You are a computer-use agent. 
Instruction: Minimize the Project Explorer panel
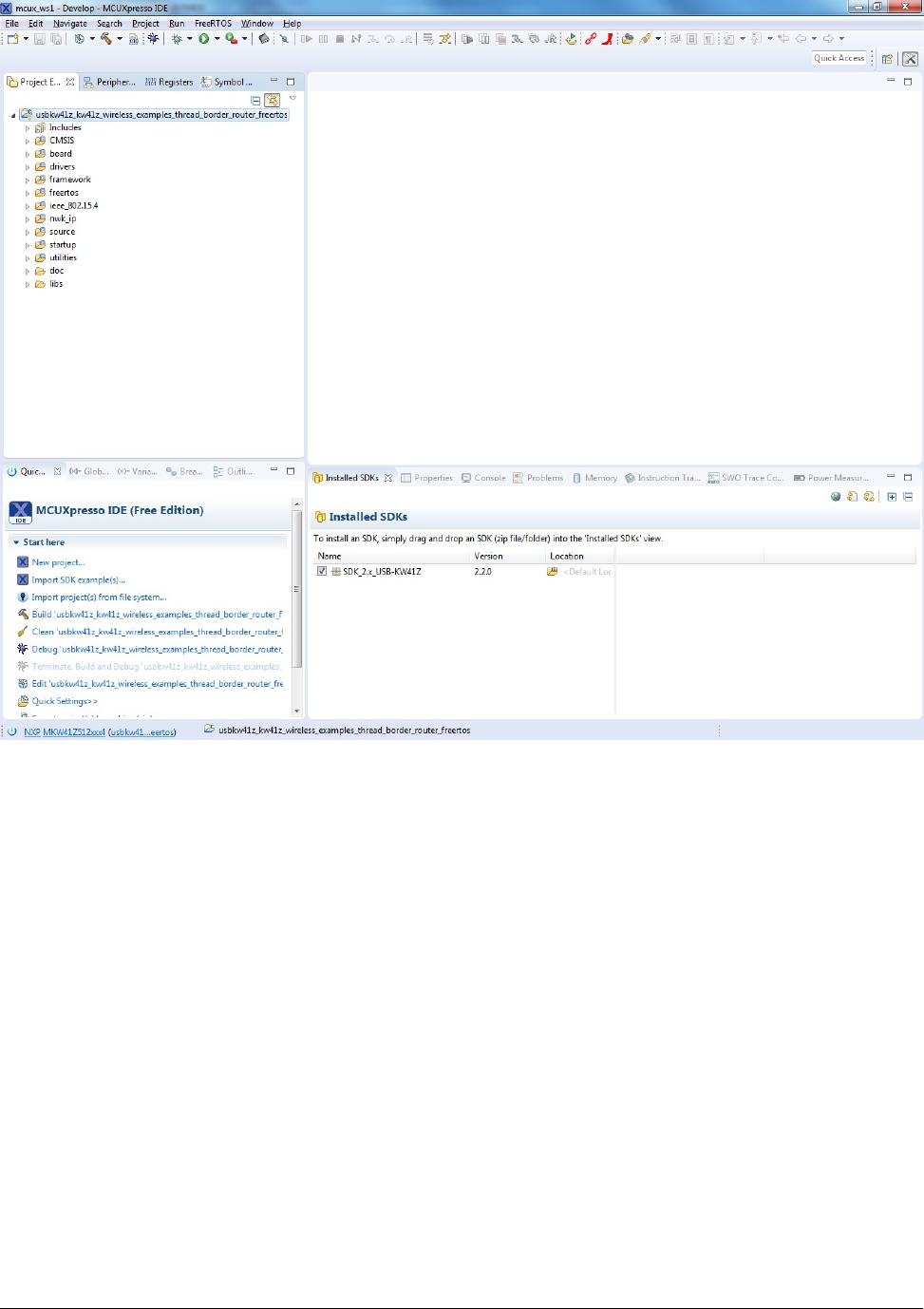273,81
